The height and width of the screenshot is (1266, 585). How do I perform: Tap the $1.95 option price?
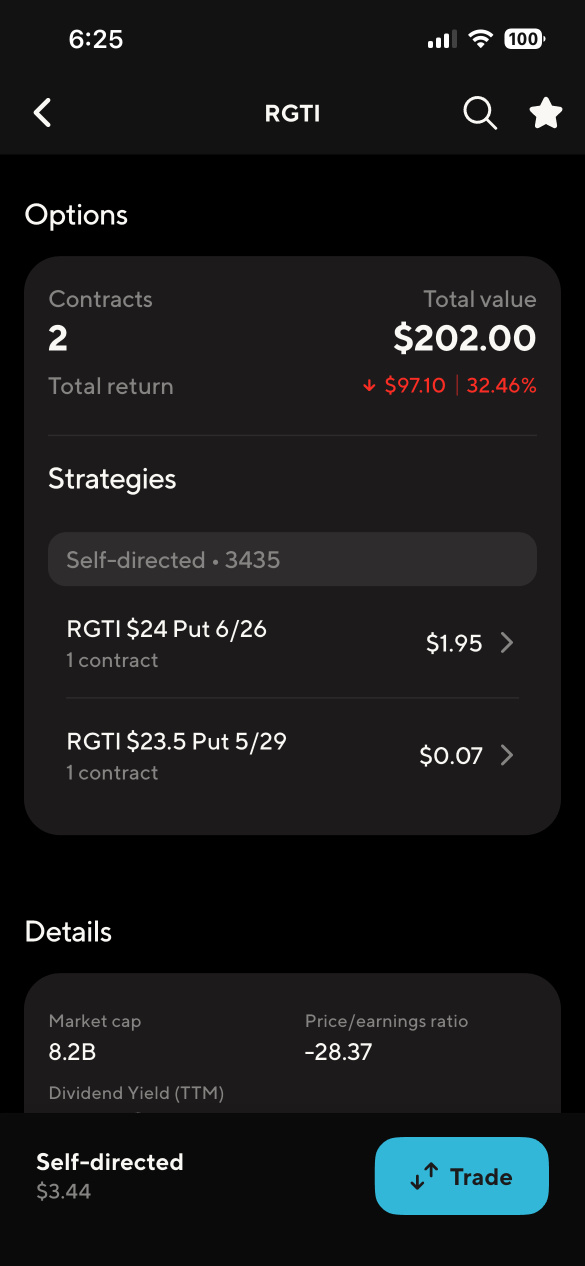(x=454, y=644)
